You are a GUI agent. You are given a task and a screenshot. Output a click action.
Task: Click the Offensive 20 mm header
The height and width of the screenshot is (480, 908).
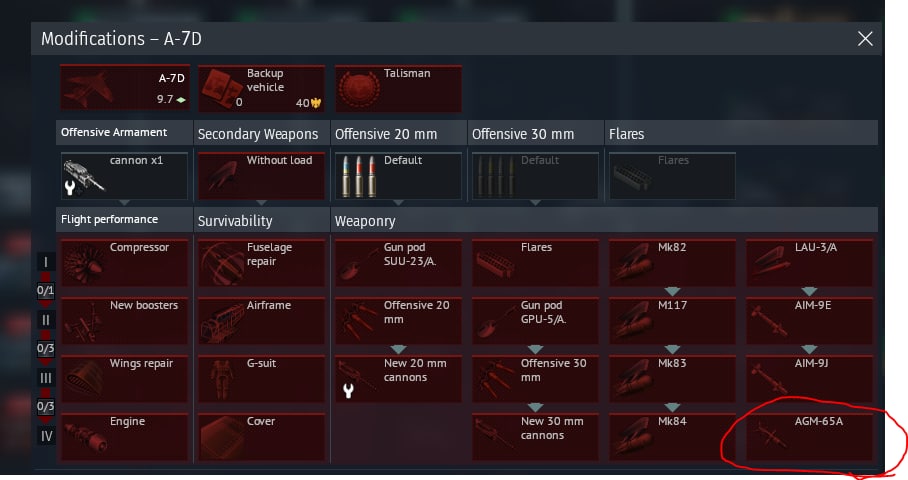(x=398, y=134)
